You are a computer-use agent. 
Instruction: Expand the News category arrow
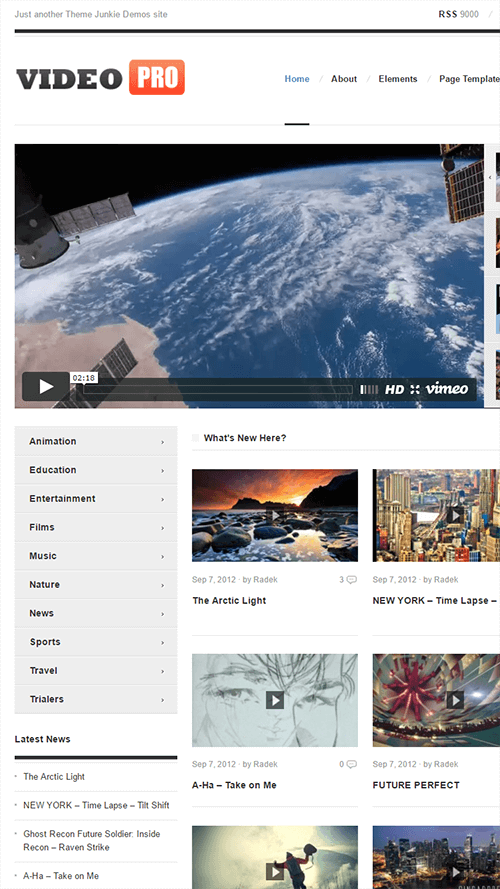pos(163,614)
